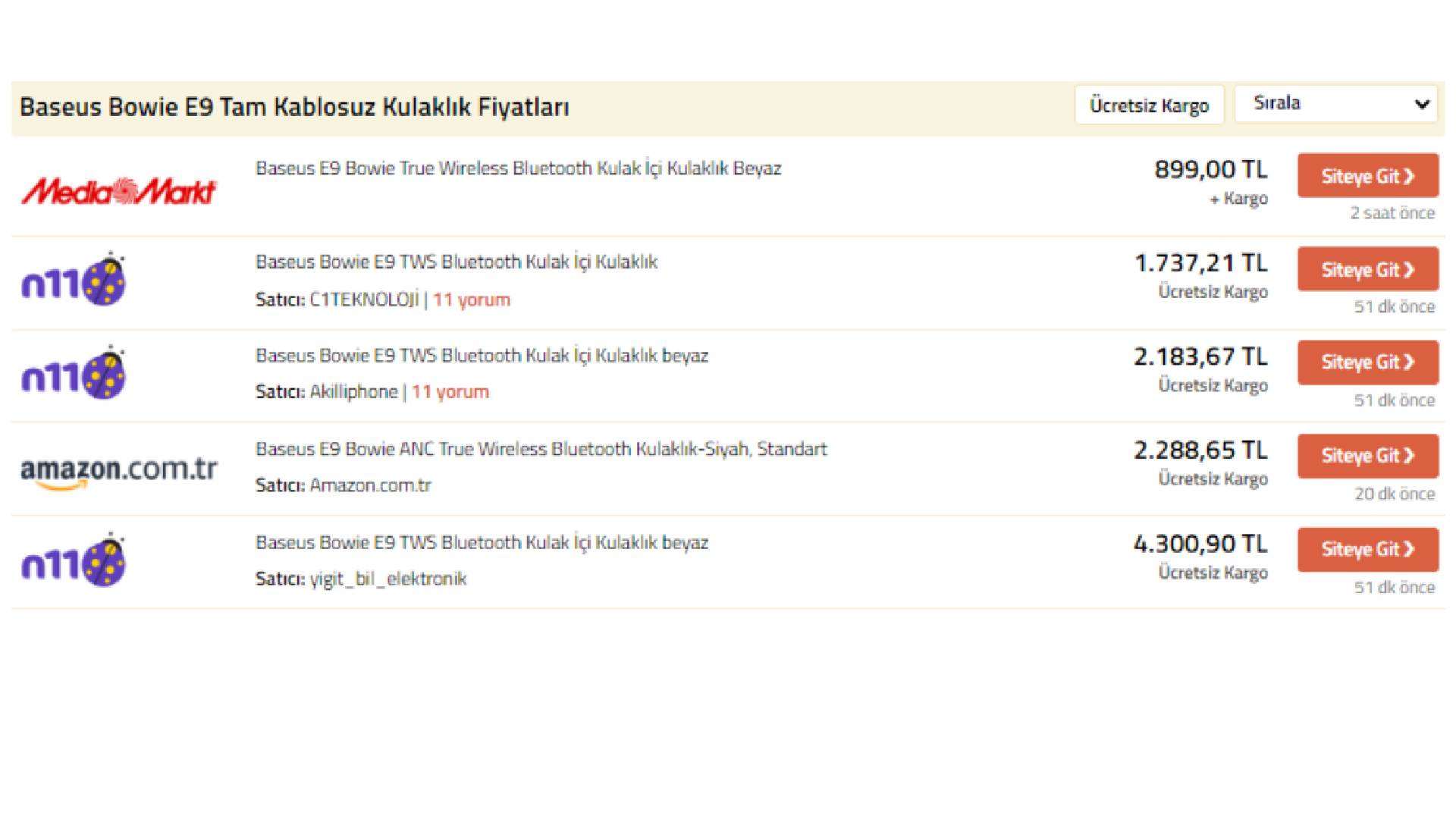
Task: Open Akilliphone's 11 yorum reviews link
Action: [450, 392]
